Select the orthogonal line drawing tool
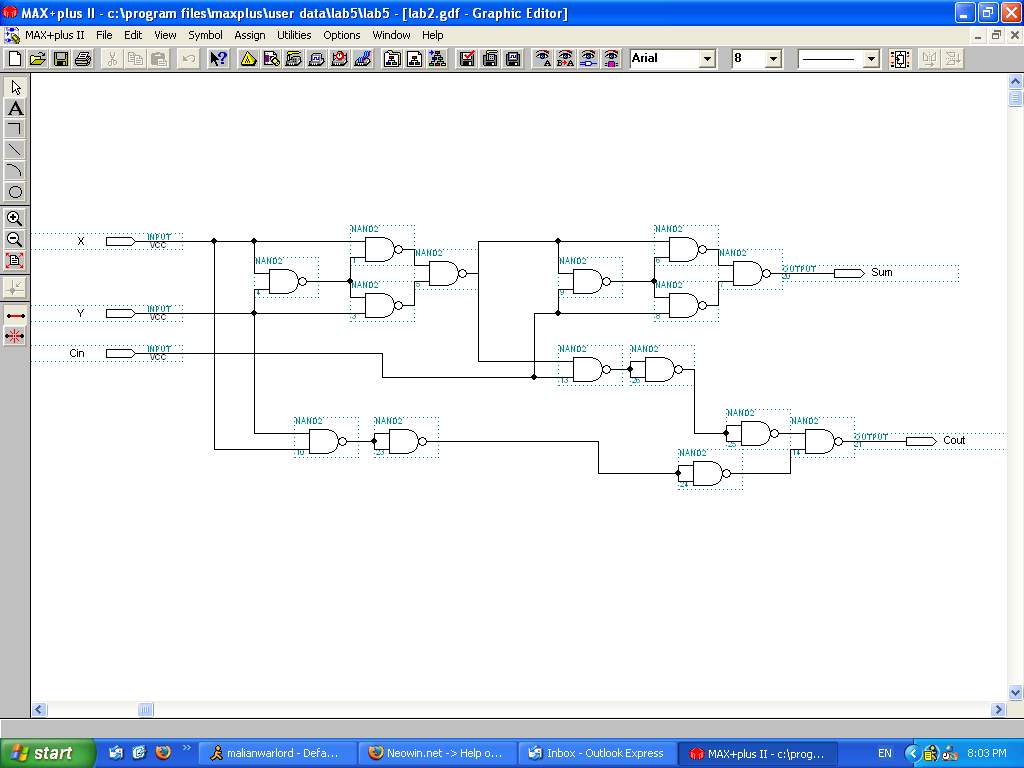This screenshot has height=768, width=1024. tap(15, 129)
